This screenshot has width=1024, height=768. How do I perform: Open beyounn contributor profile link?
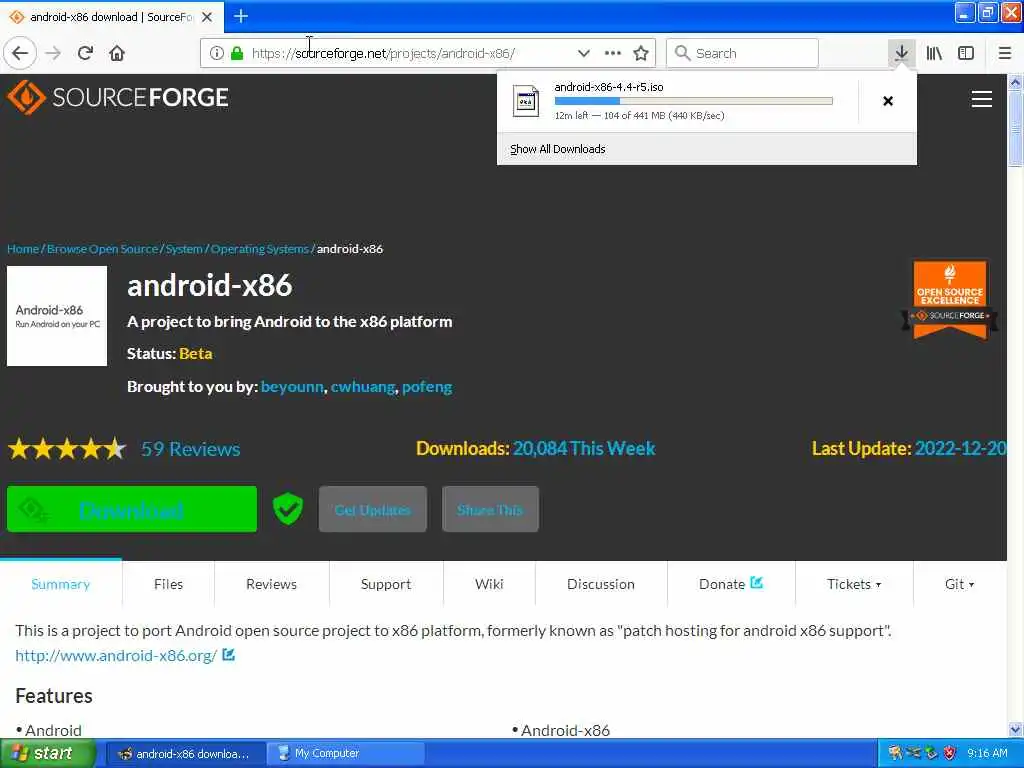pos(292,387)
